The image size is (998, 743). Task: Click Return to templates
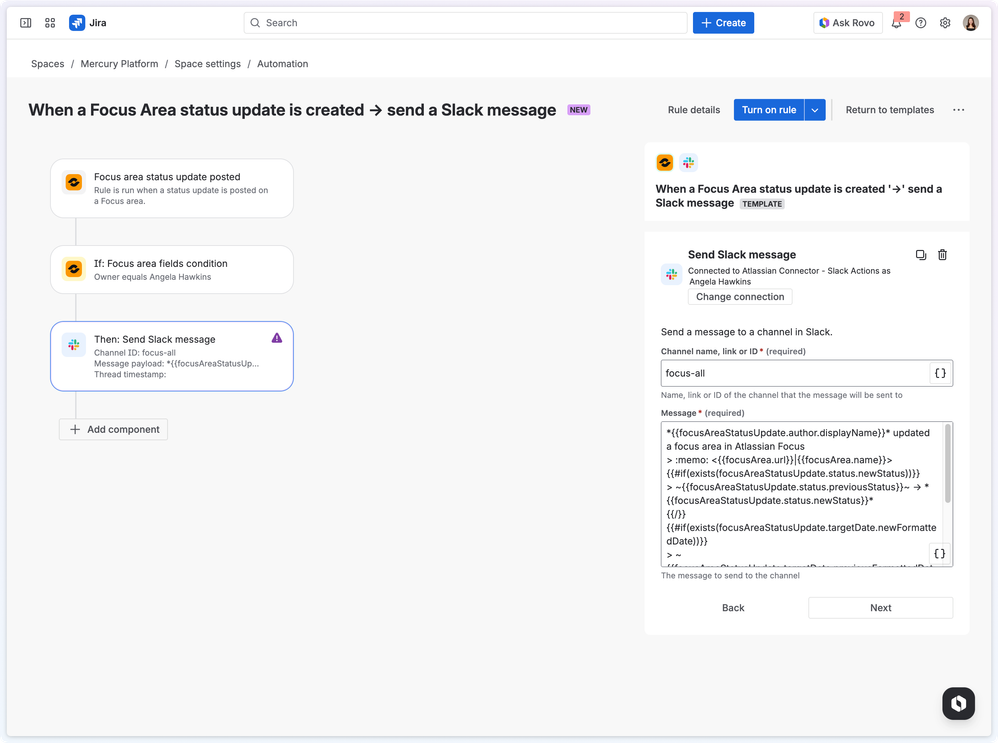click(x=890, y=110)
